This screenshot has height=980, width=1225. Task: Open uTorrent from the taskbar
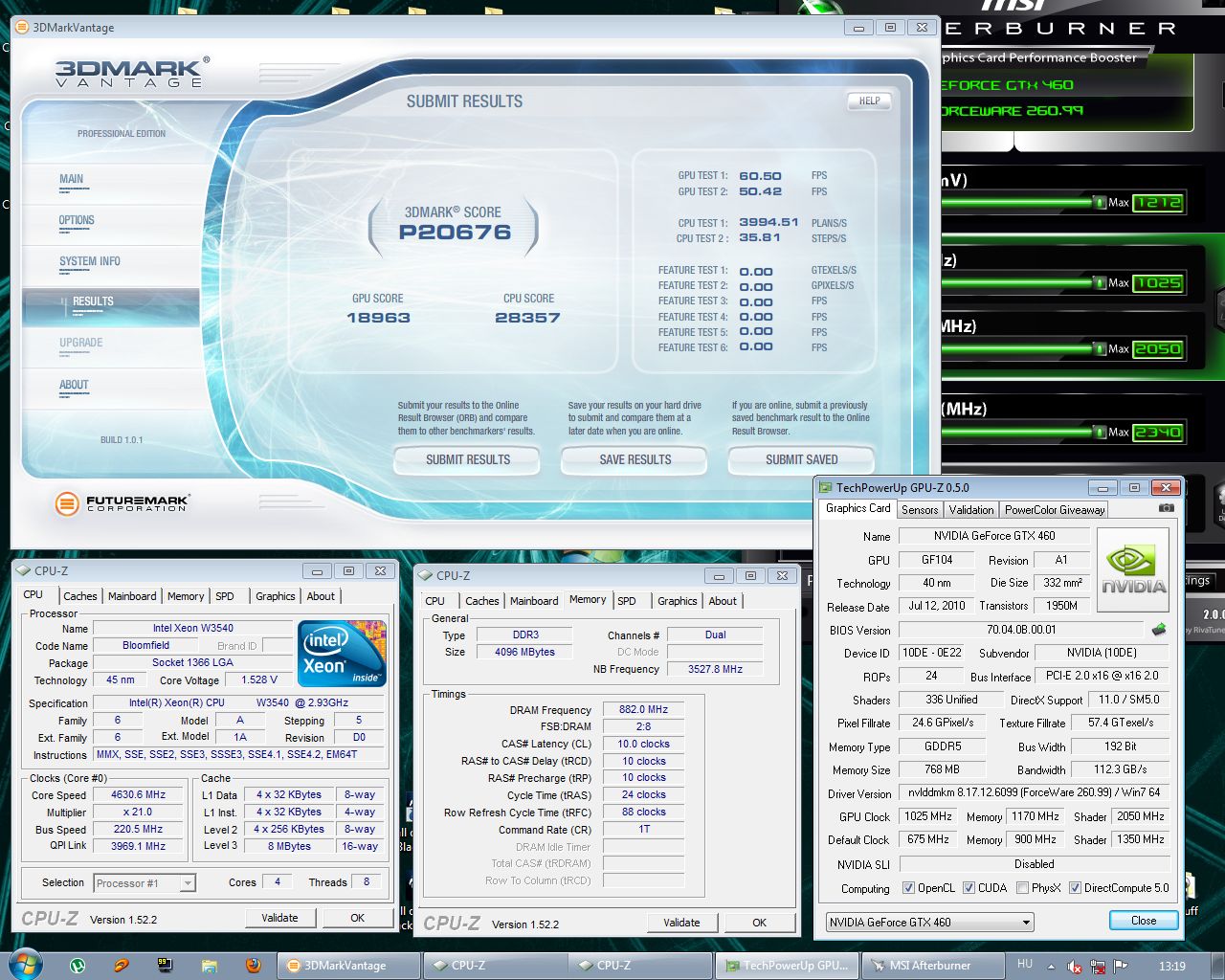(78, 966)
